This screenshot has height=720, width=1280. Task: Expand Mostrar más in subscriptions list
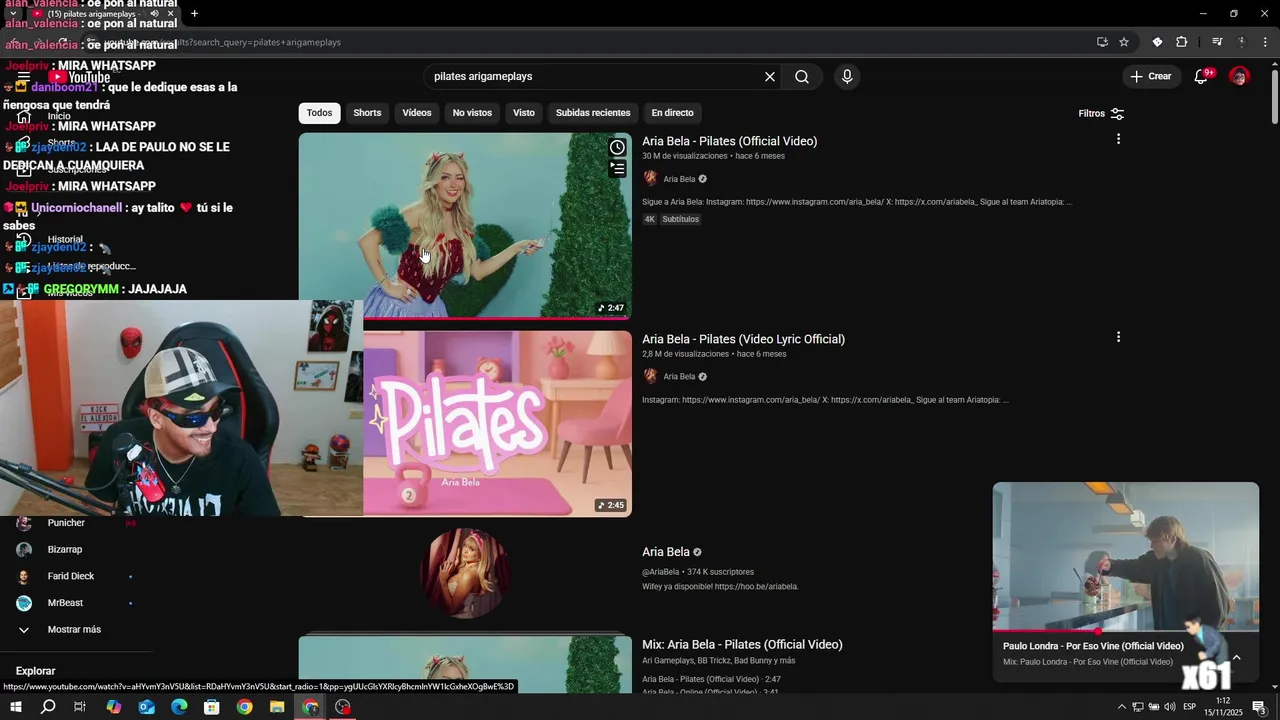[x=74, y=630]
